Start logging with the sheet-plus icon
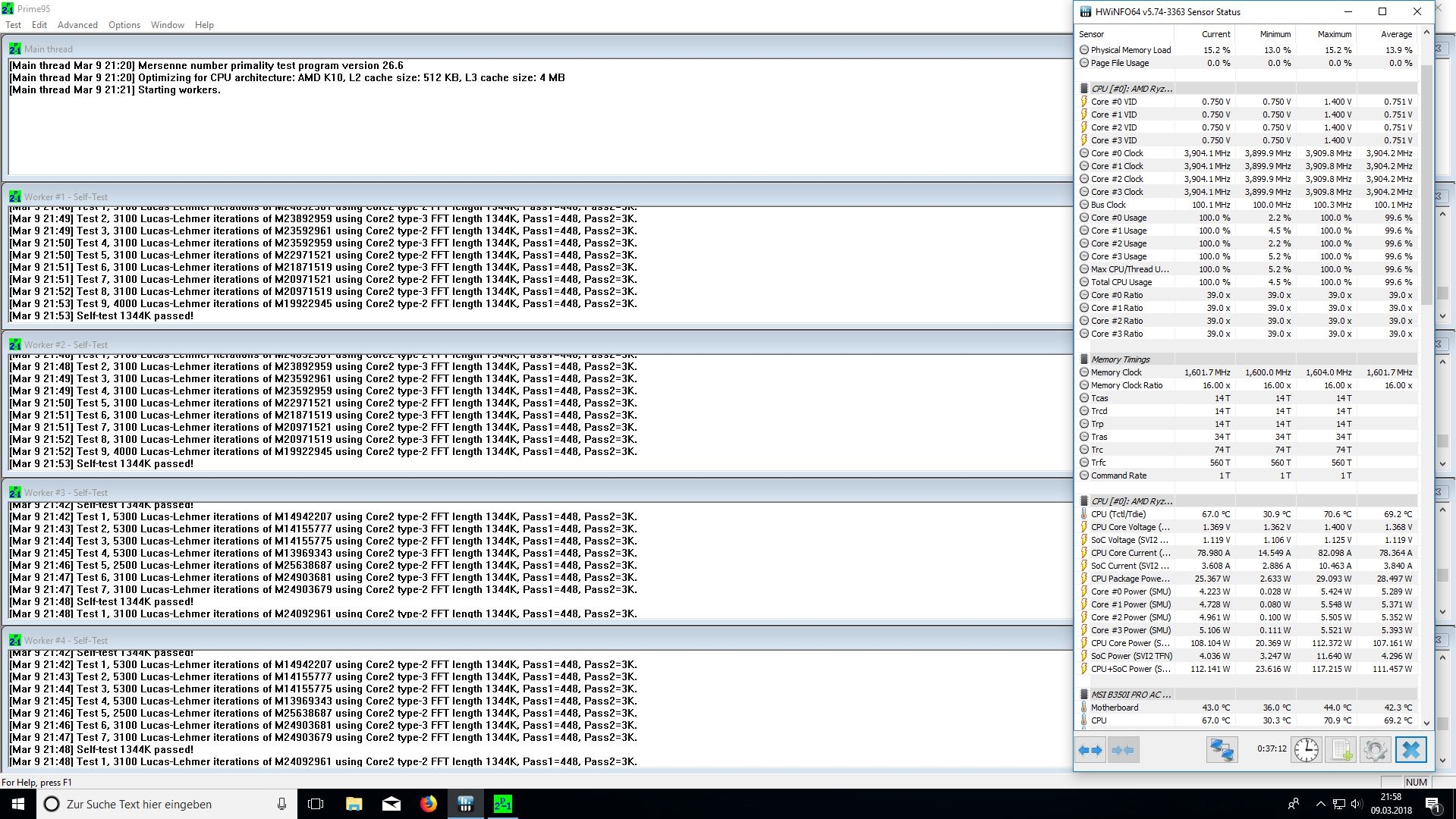Screen dimensions: 1456x819 pyautogui.click(x=1341, y=750)
